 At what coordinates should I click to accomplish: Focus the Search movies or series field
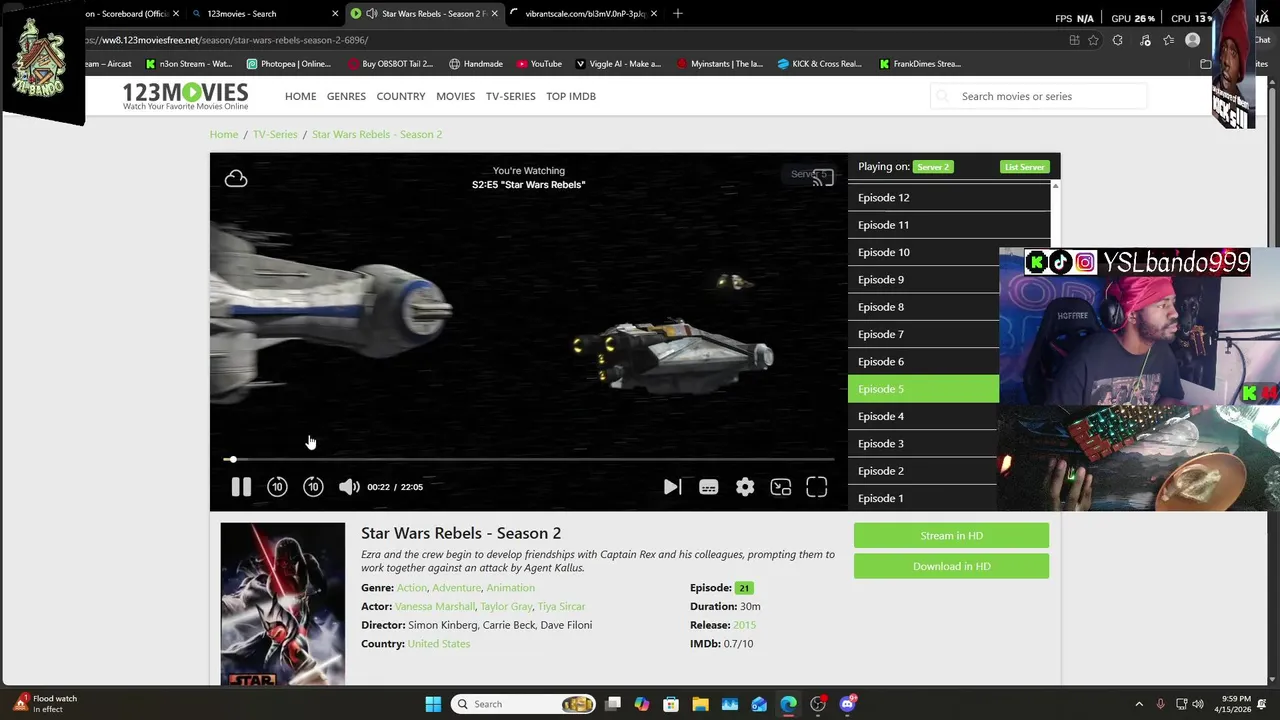pyautogui.click(x=1040, y=96)
